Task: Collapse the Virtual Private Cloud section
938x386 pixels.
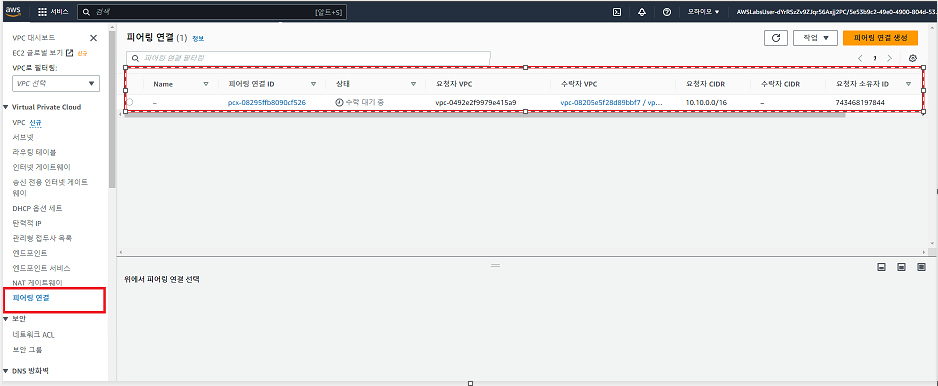Action: tap(5, 107)
